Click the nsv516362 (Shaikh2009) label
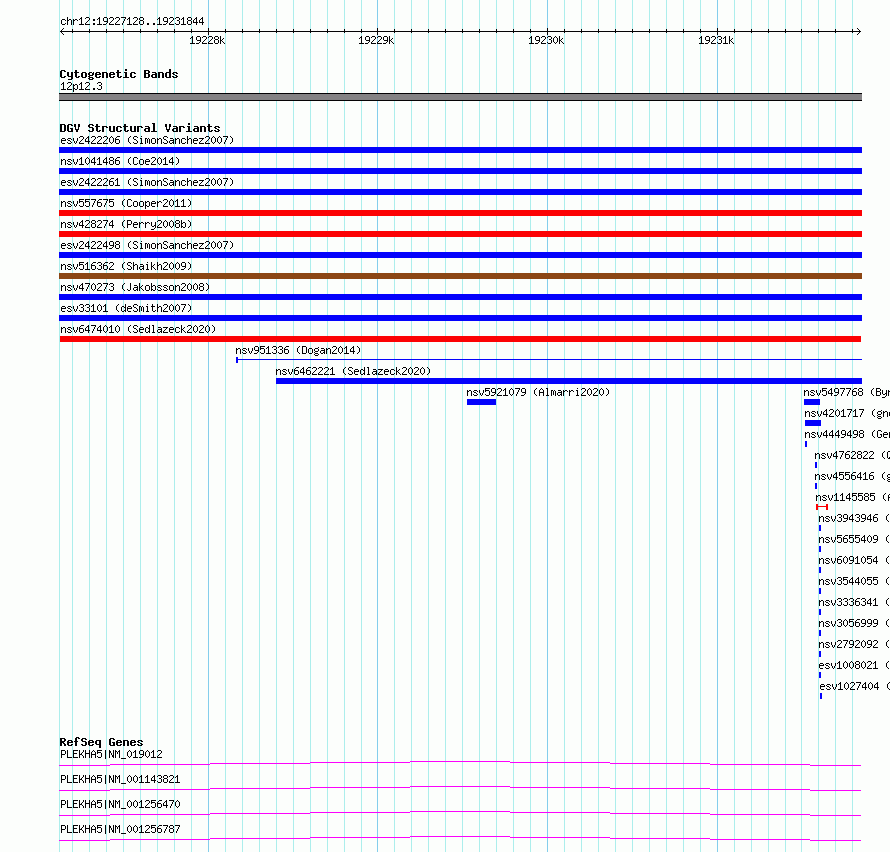The width and height of the screenshot is (890, 852). [x=126, y=266]
